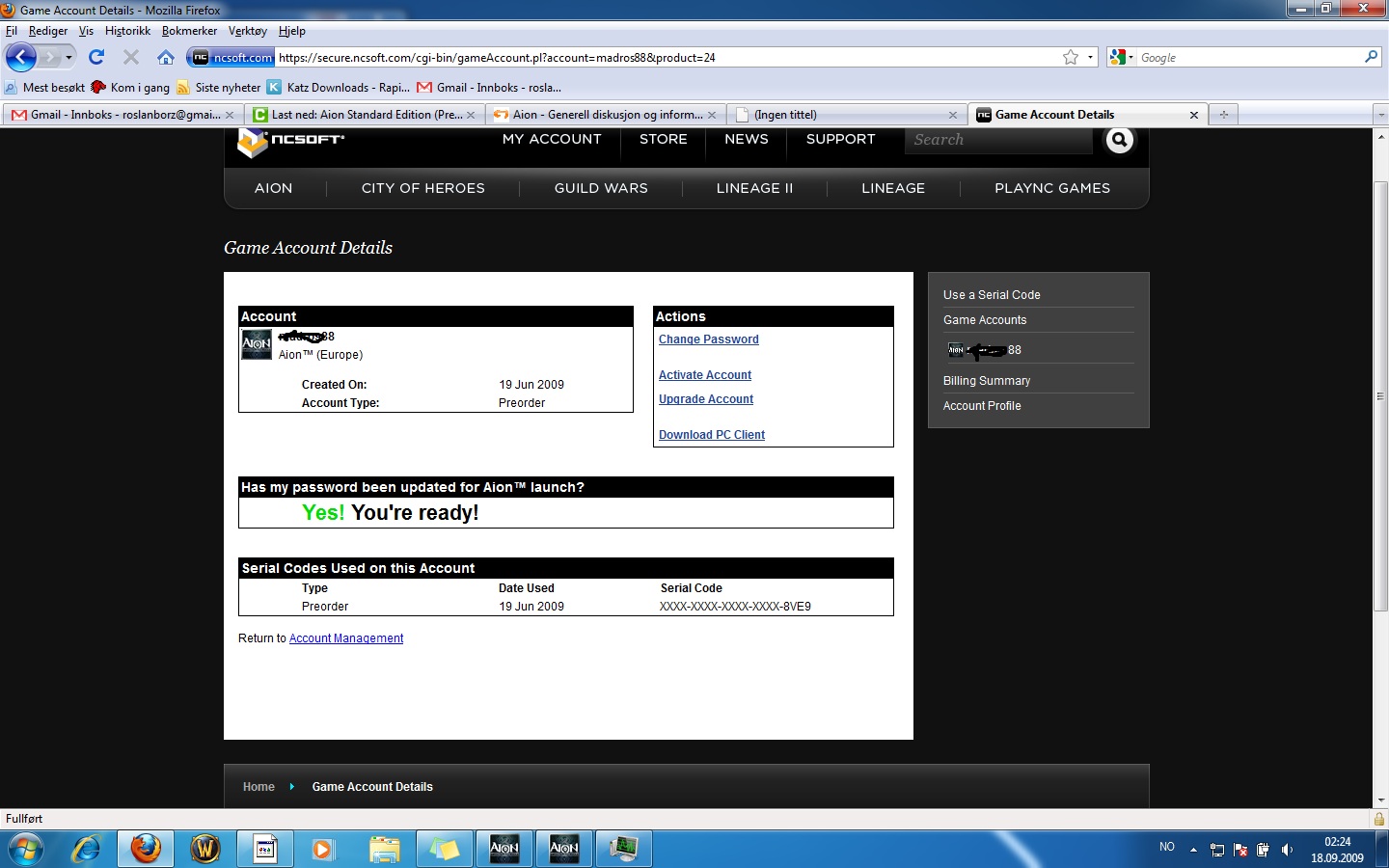
Task: Click Download PC Client link
Action: tap(712, 435)
